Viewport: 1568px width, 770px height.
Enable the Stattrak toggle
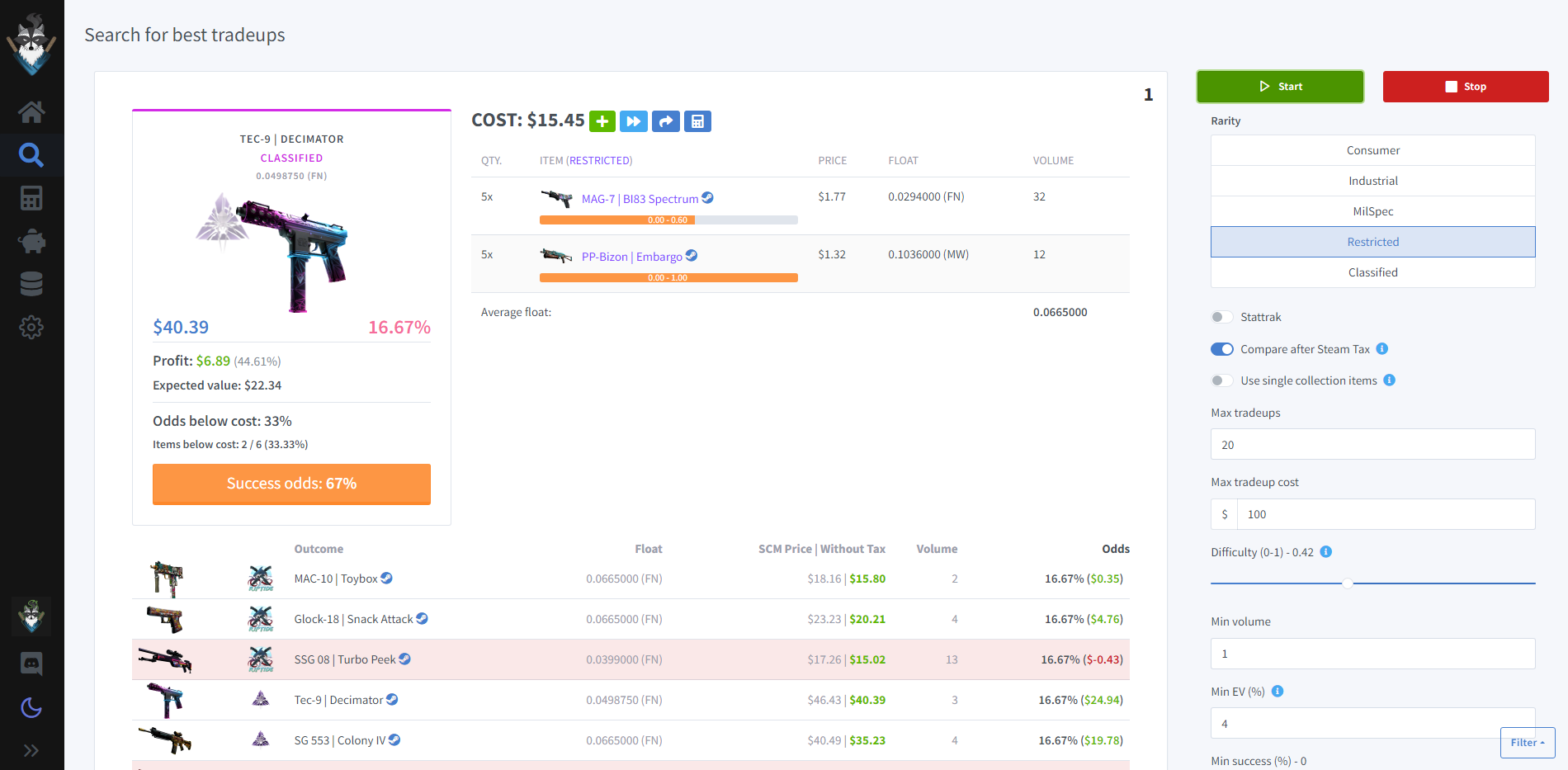pyautogui.click(x=1221, y=317)
